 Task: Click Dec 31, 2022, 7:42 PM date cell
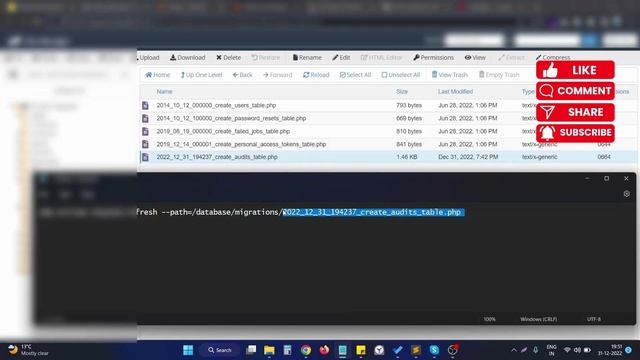tap(468, 157)
